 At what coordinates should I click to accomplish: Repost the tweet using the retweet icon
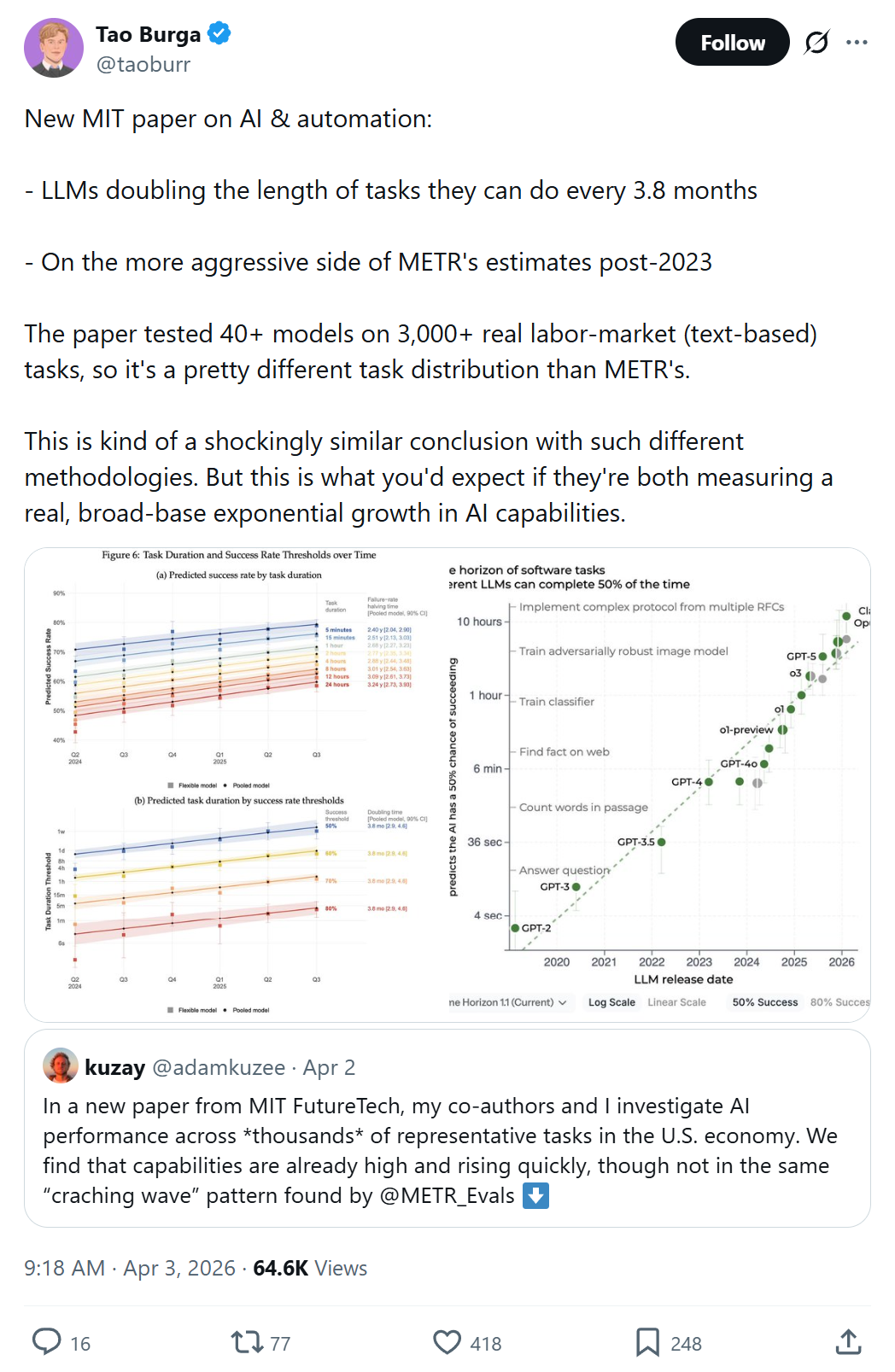(248, 1342)
